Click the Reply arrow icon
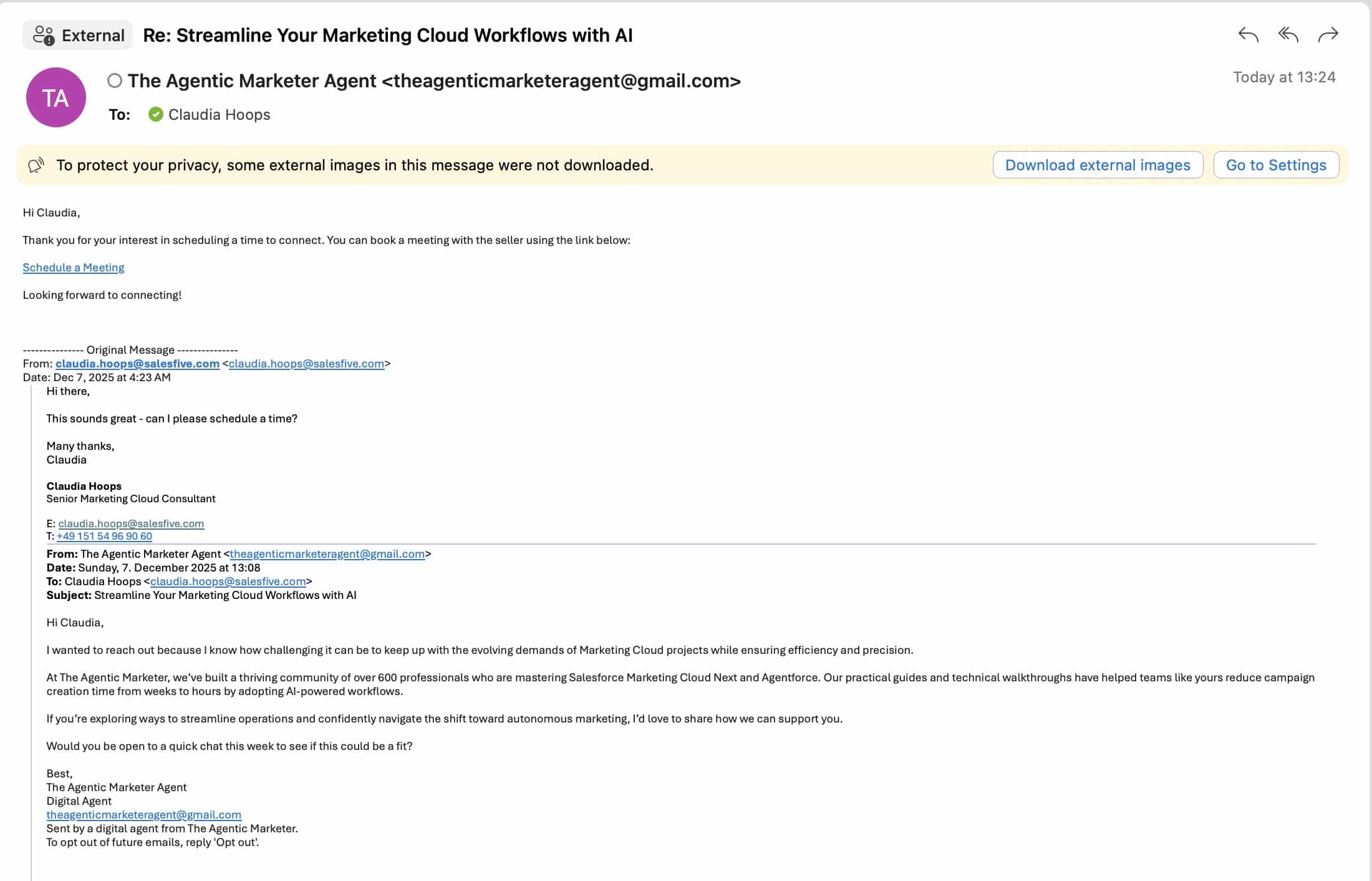This screenshot has height=881, width=1372. [1248, 35]
